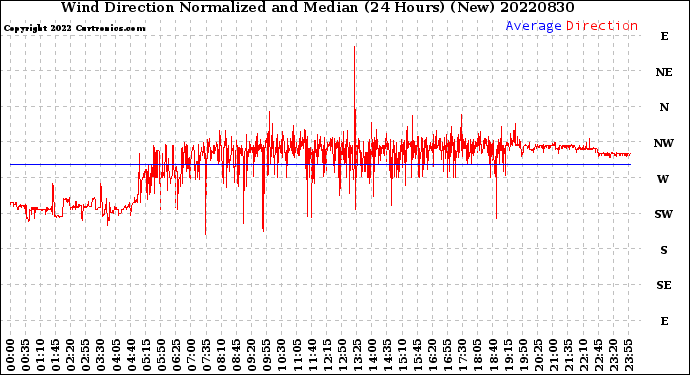Click the 06:25 time label
The image size is (690, 375).
[x=176, y=356]
